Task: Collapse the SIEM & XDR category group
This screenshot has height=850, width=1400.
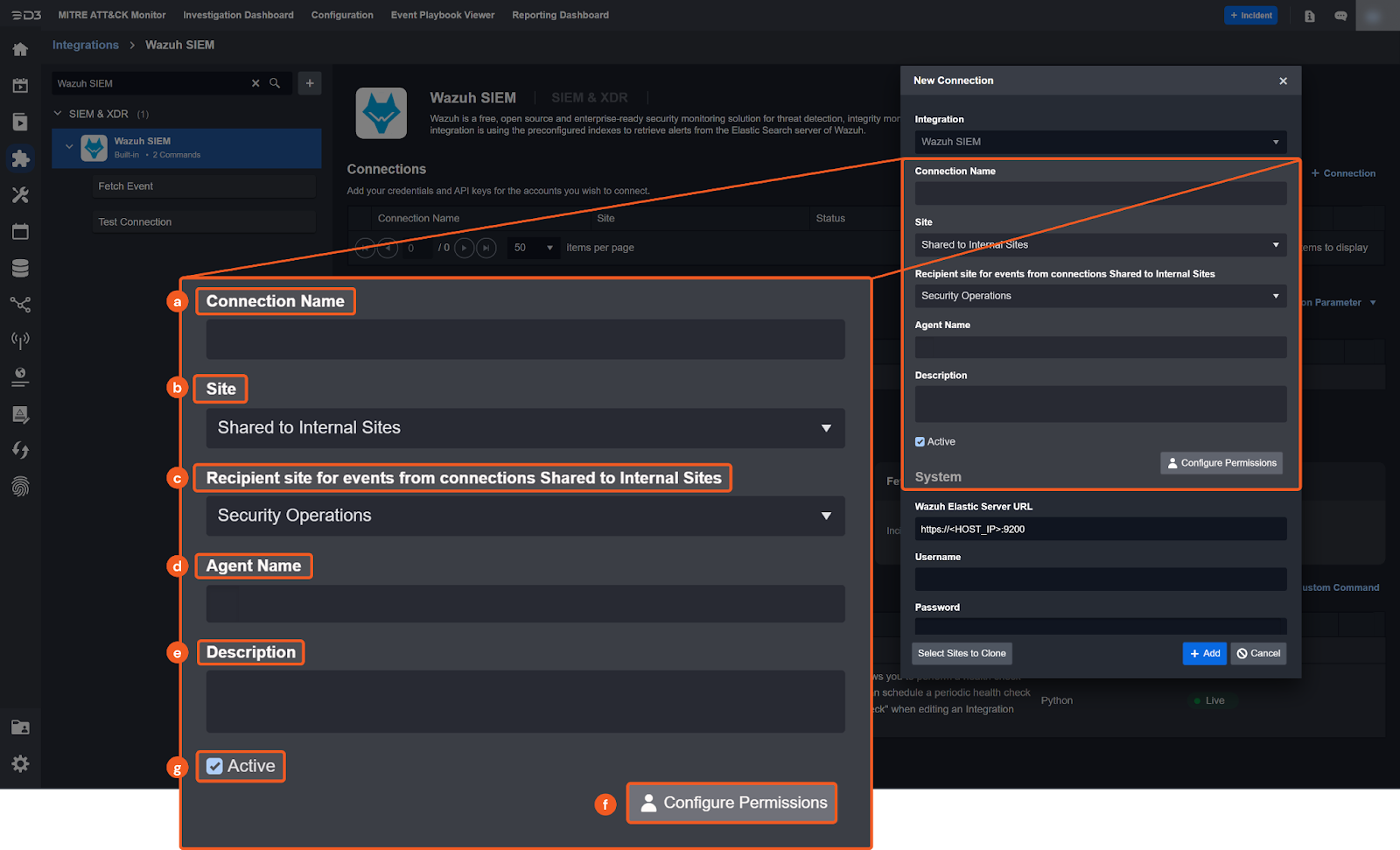Action: (x=58, y=114)
